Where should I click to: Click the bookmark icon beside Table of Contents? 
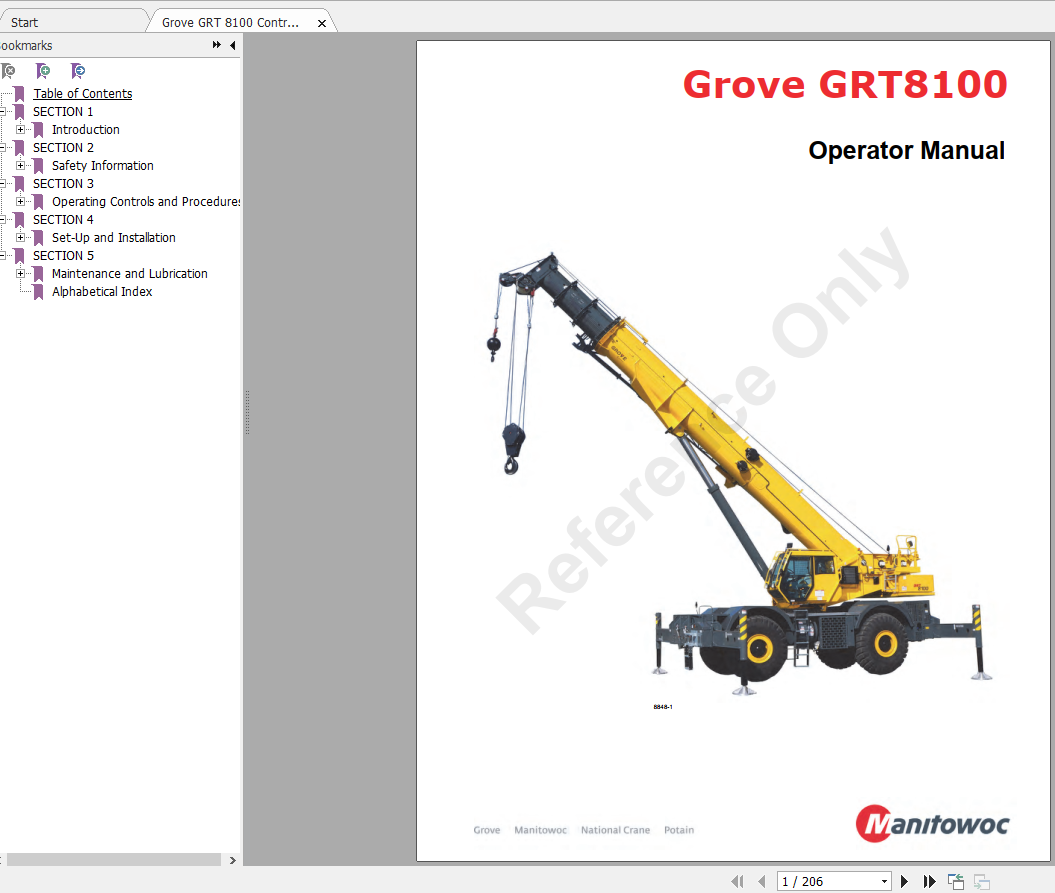[20, 94]
